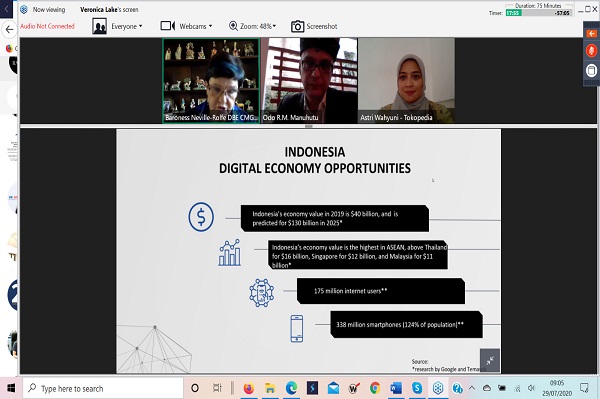Click the white window icon in side panel
The height and width of the screenshot is (399, 600).
[592, 70]
